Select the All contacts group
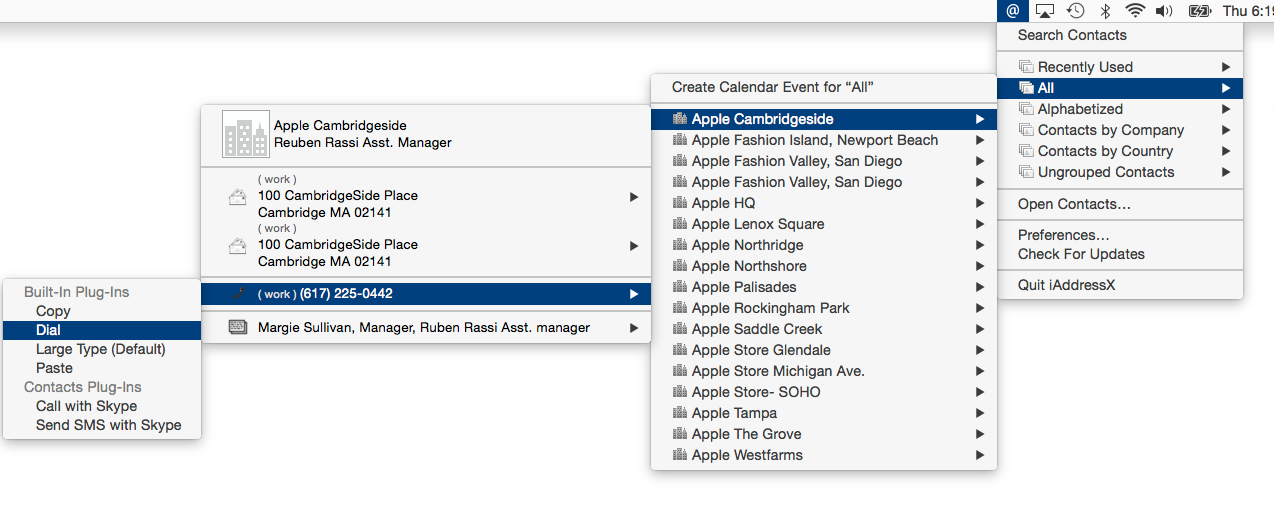1274x522 pixels. (1120, 88)
